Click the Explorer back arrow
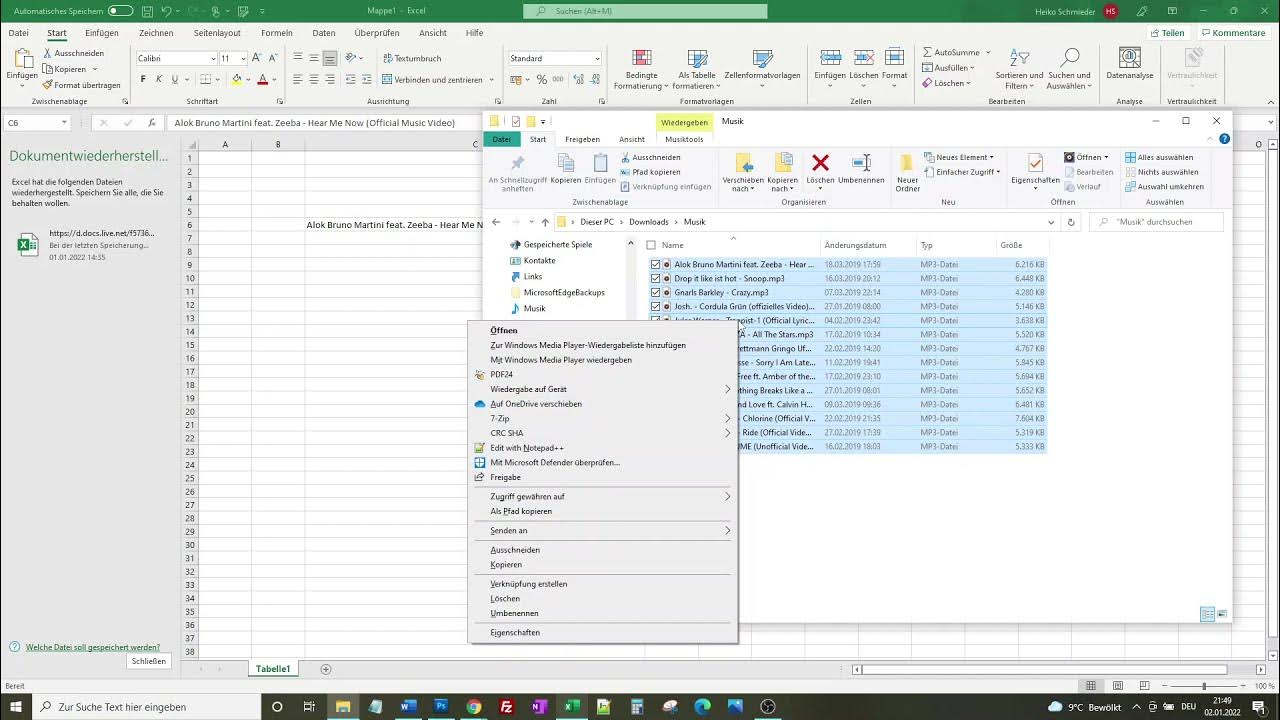This screenshot has height=720, width=1280. pos(496,222)
